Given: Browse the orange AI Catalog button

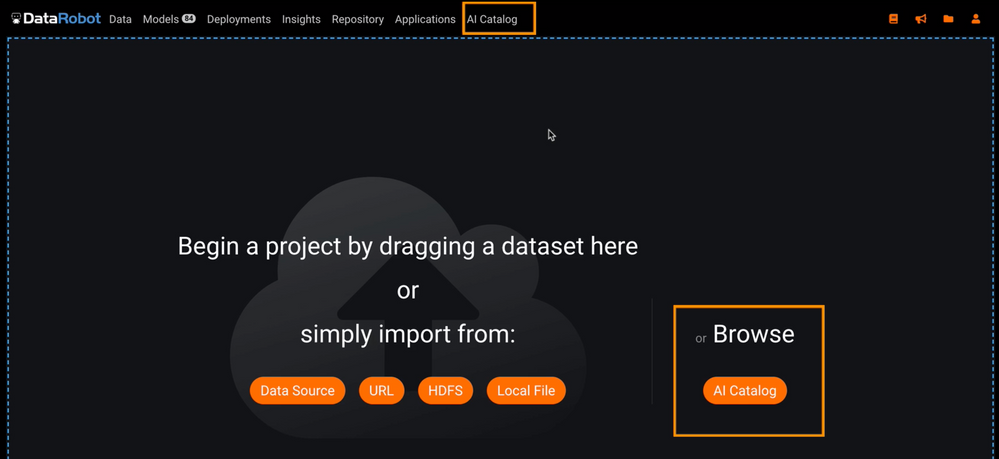Looking at the screenshot, I should pos(745,391).
